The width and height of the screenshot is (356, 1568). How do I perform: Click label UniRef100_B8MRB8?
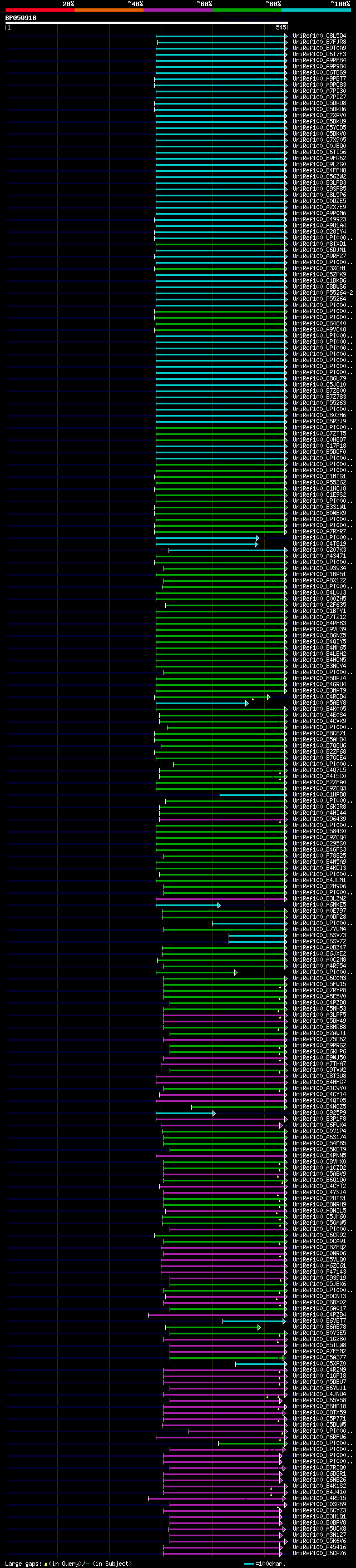click(x=319, y=1027)
